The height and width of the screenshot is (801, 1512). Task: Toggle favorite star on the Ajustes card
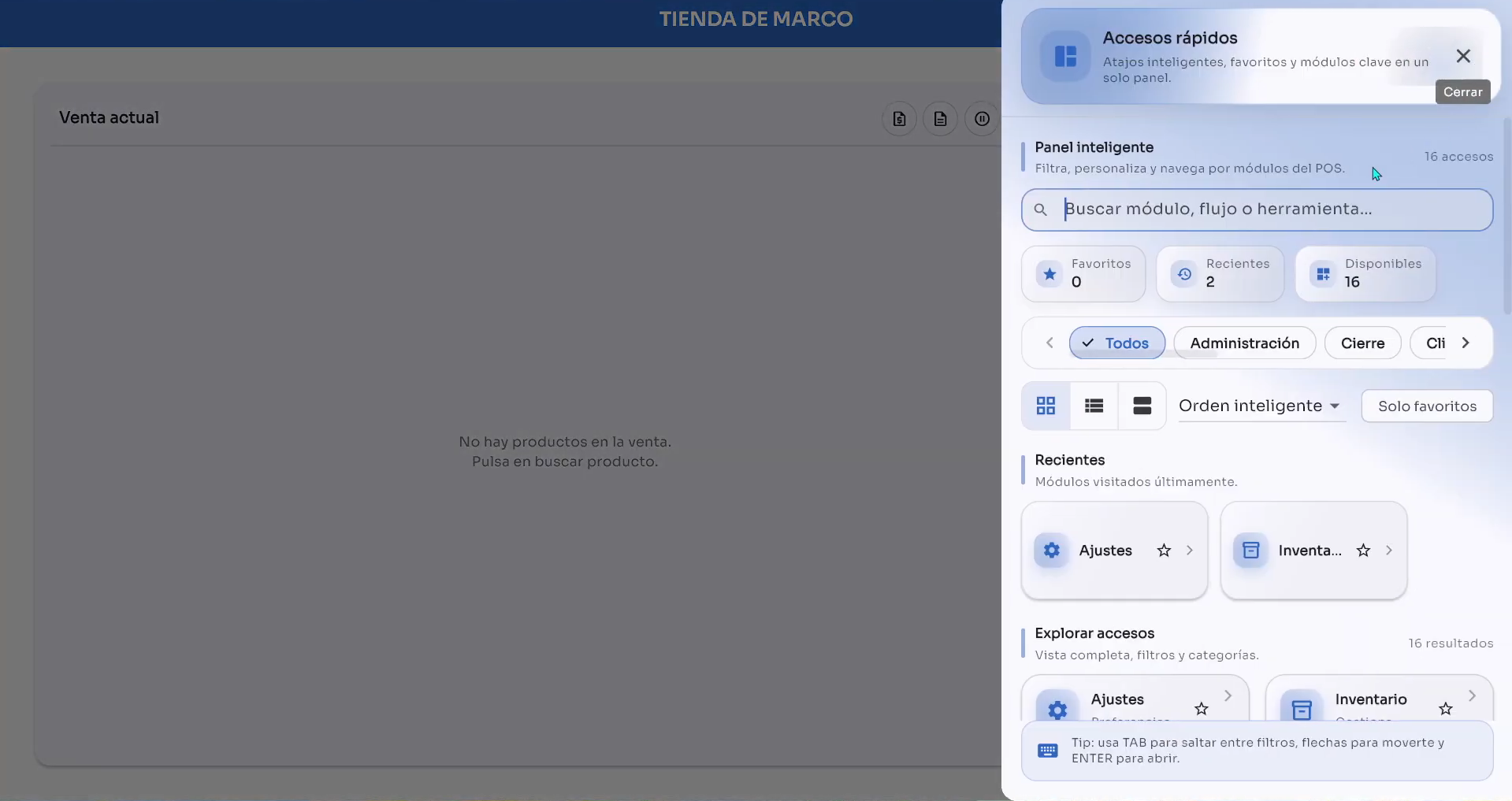(1164, 550)
